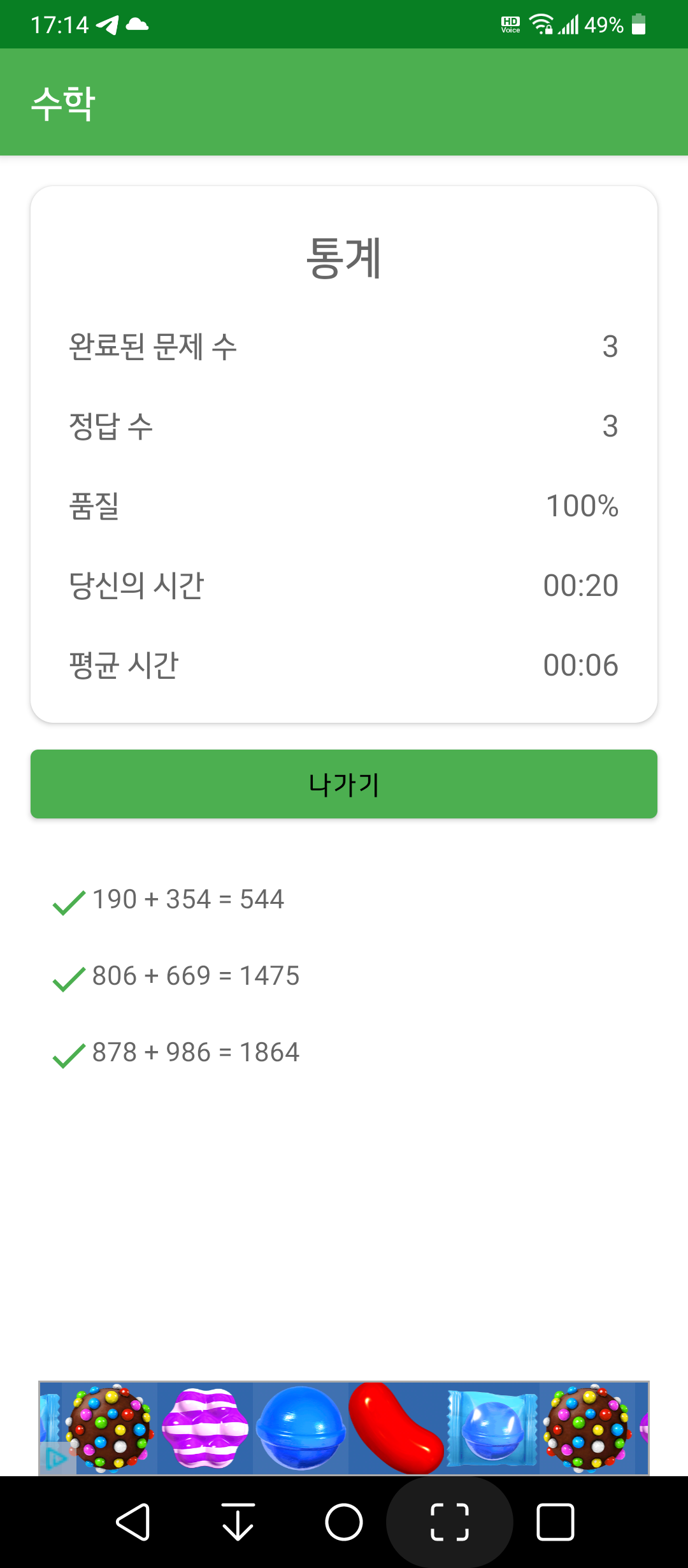Tap the Android back navigation icon

click(x=133, y=1522)
